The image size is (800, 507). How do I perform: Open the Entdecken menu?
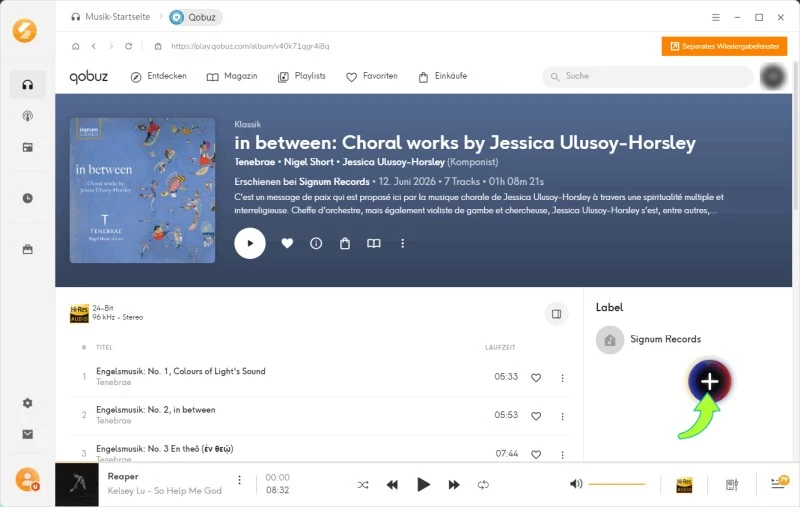[x=159, y=76]
